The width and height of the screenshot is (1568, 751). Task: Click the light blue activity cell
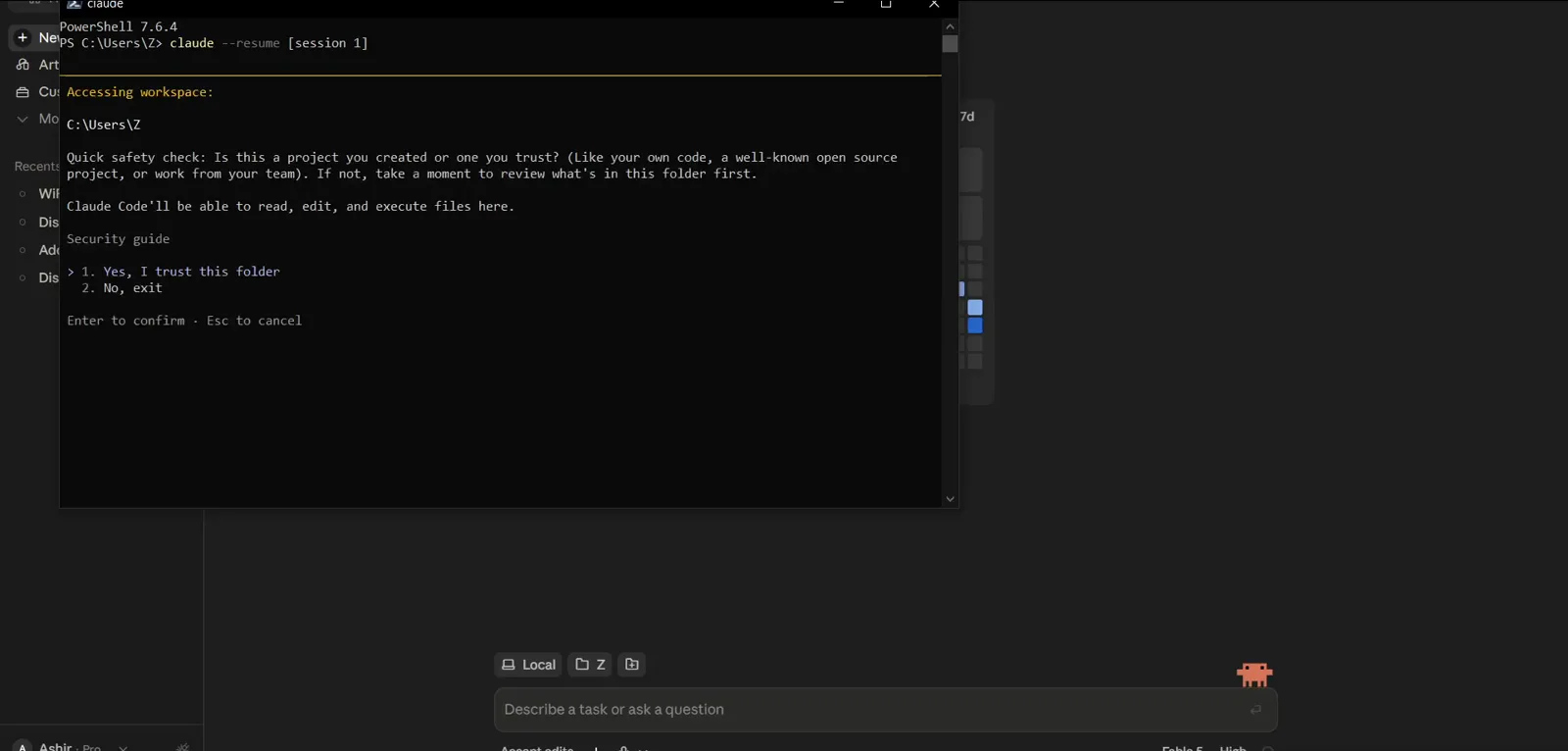point(975,308)
